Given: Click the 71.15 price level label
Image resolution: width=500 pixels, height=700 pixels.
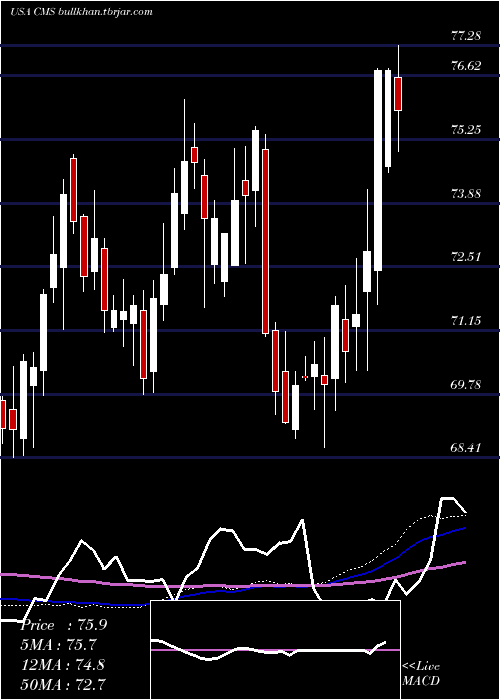Looking at the screenshot, I should (x=466, y=321).
